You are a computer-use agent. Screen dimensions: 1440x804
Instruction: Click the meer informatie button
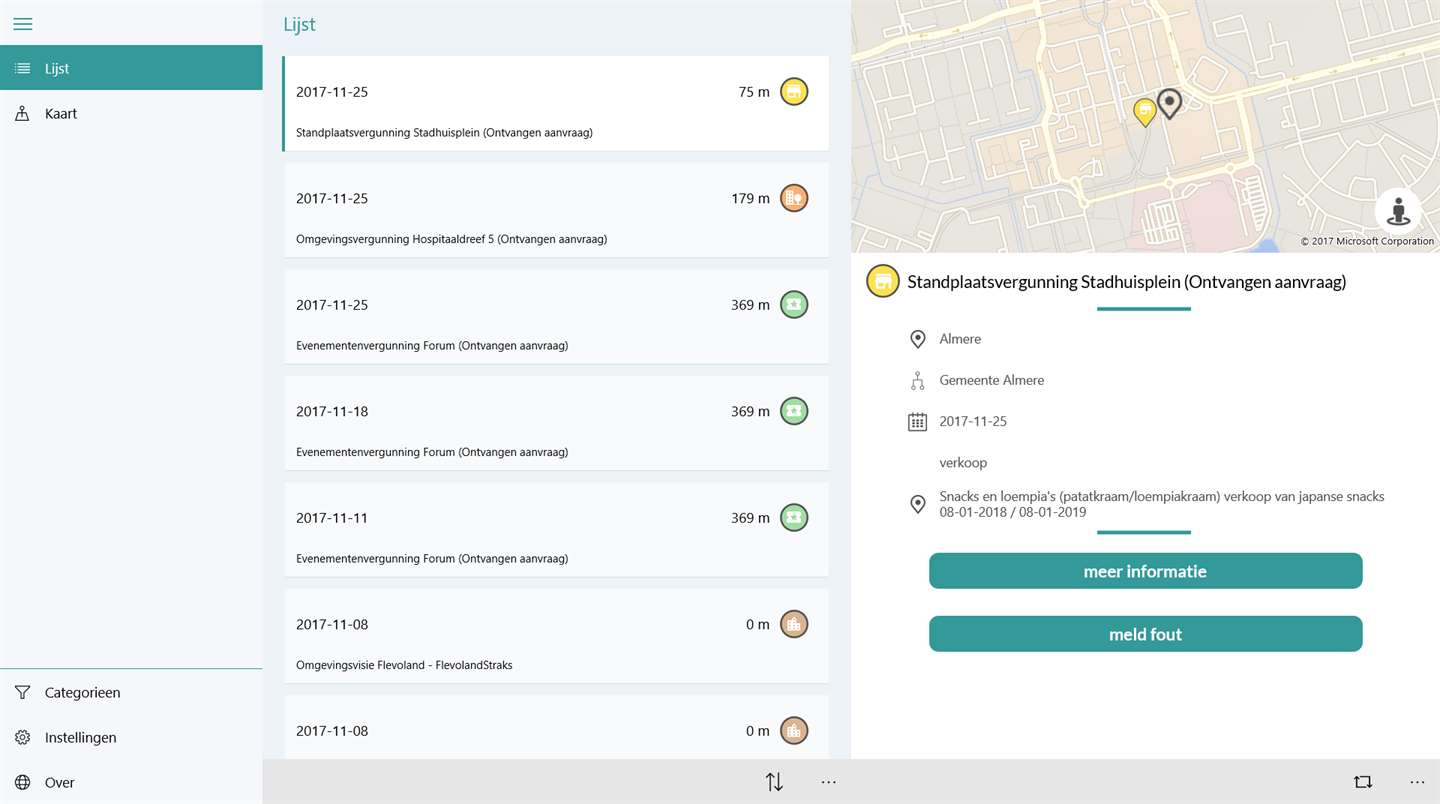(1145, 571)
